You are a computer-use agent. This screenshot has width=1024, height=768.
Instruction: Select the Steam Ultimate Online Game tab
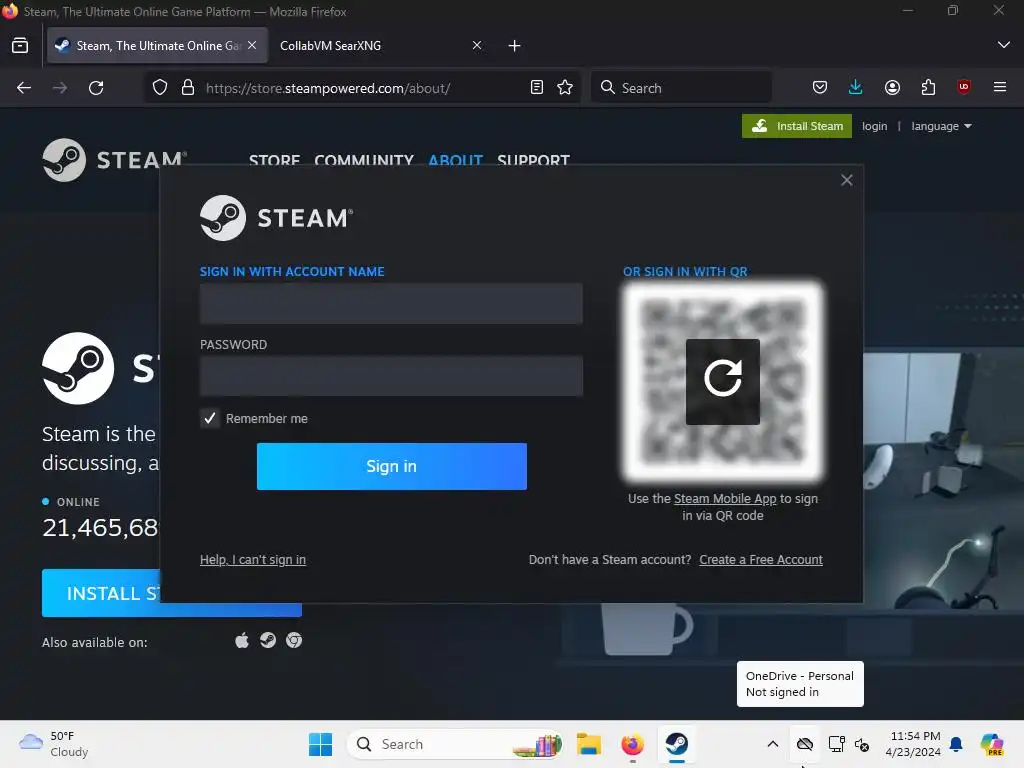(157, 46)
